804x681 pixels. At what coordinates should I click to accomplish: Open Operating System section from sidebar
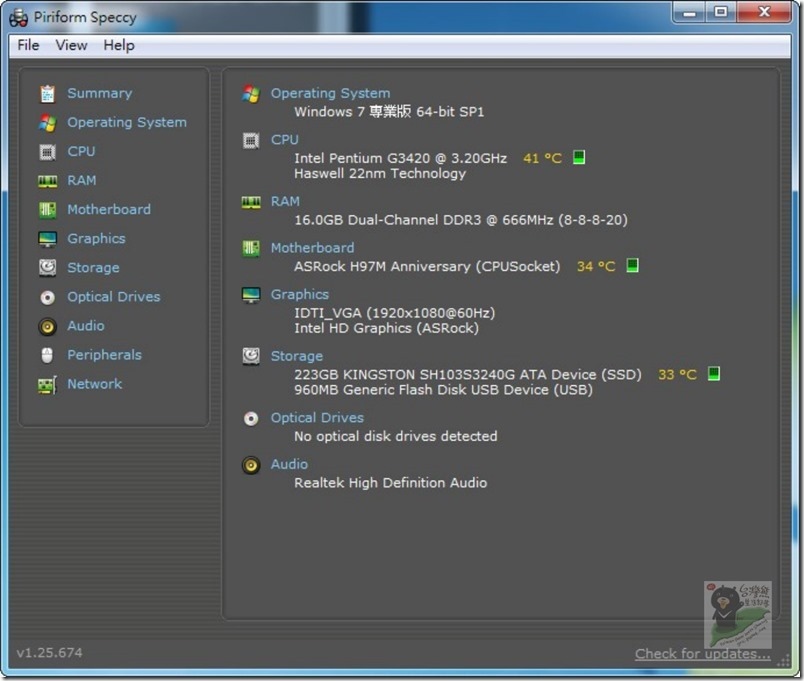point(127,123)
